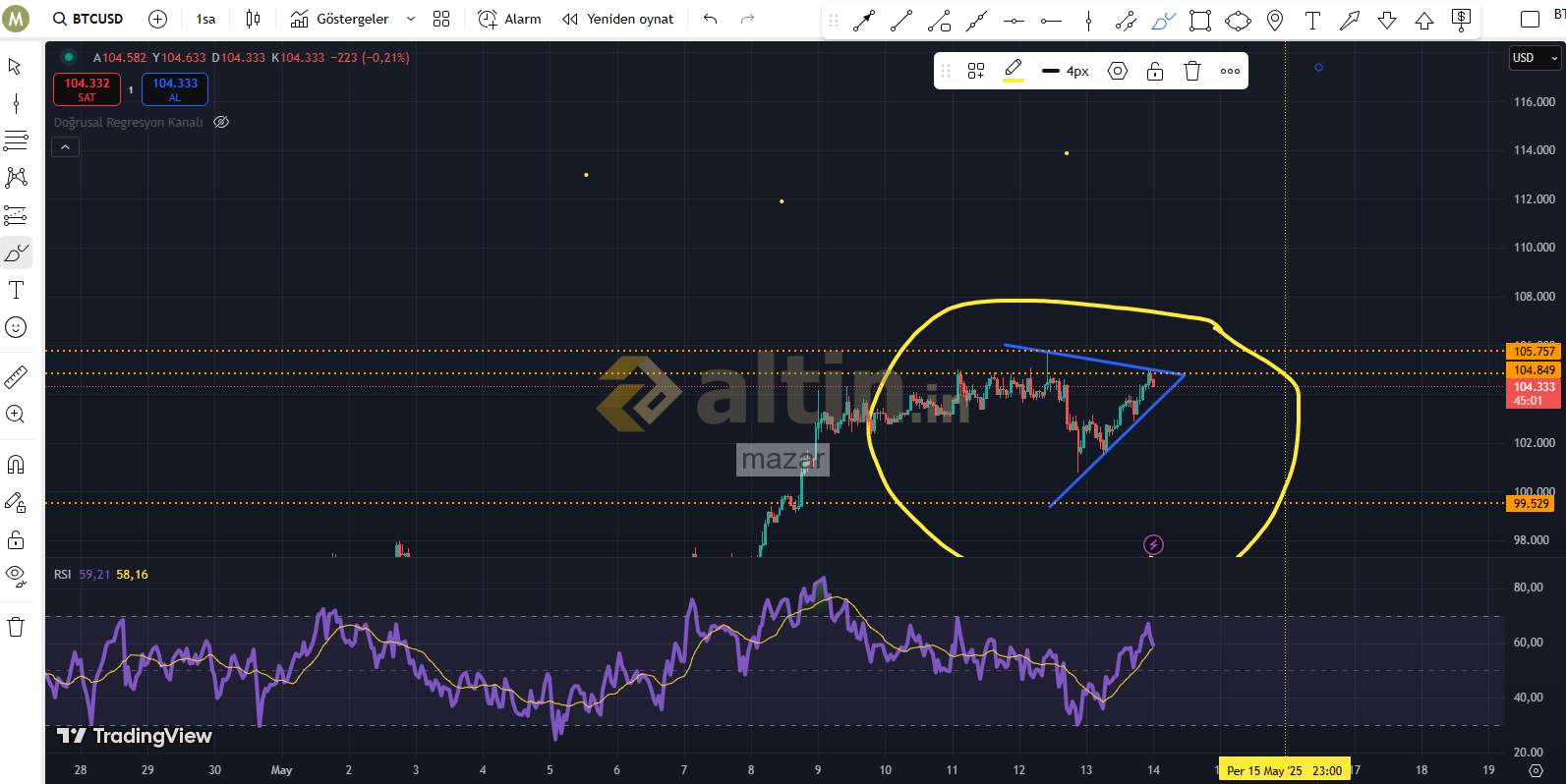This screenshot has height=784, width=1566.
Task: Select the info line tool in favorites toolbar
Action: (939, 21)
